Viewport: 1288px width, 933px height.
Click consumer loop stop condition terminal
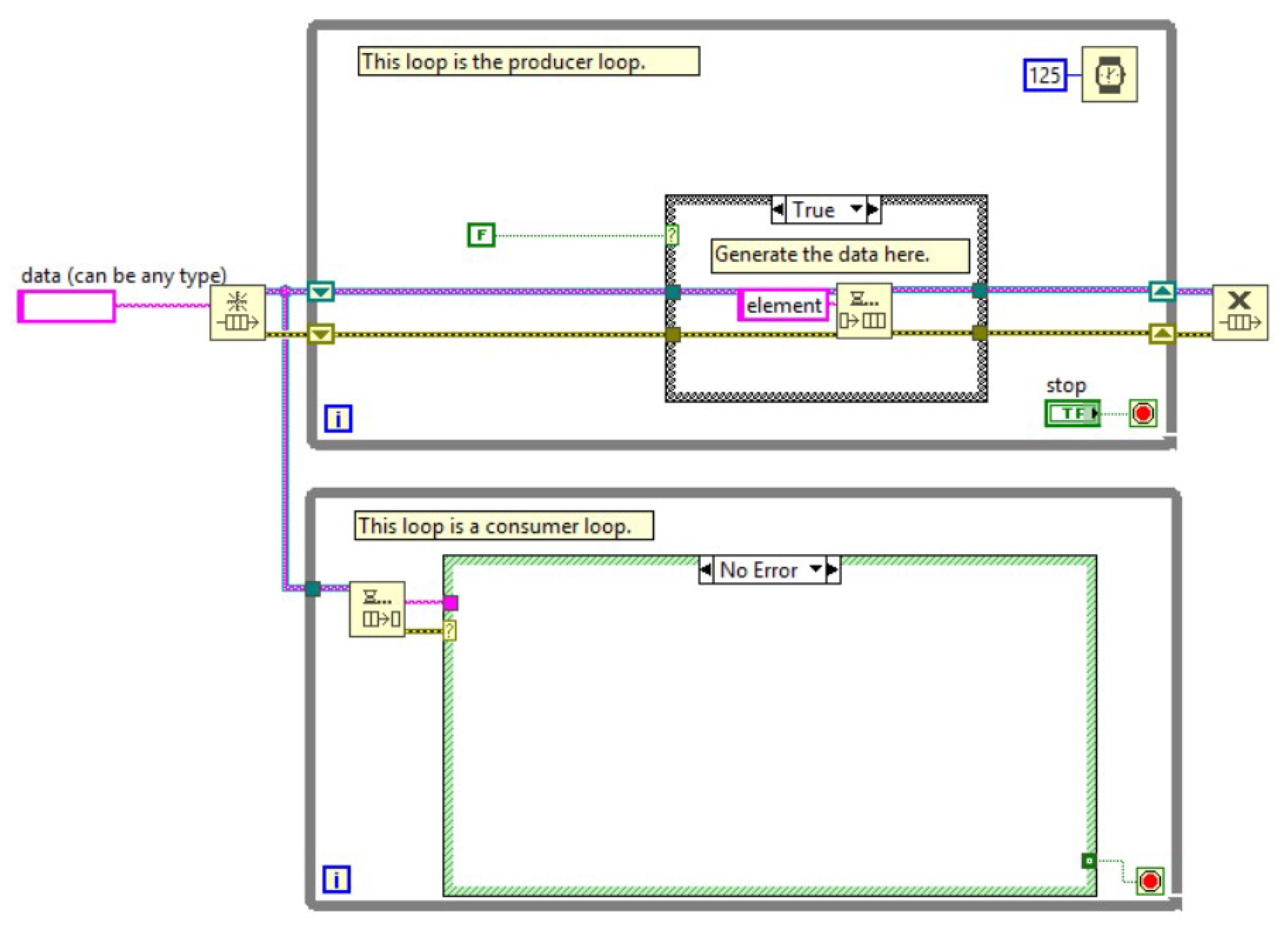[1150, 881]
